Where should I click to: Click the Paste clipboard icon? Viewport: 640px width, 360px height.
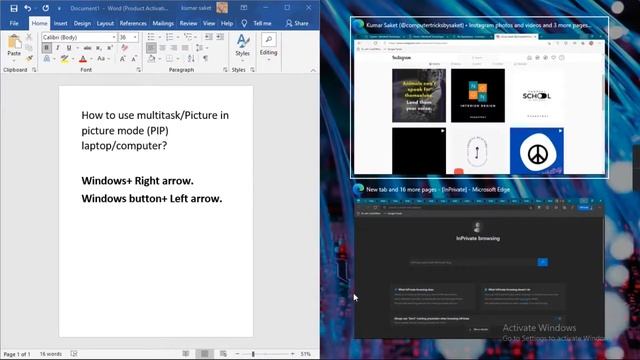click(14, 42)
